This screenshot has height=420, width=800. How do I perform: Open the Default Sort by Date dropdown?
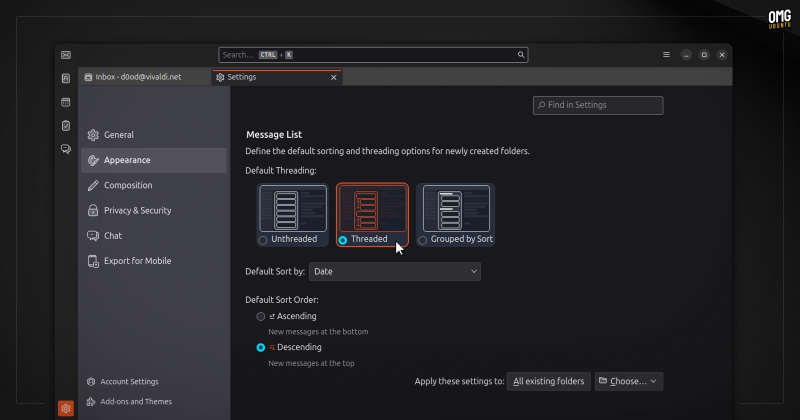394,271
